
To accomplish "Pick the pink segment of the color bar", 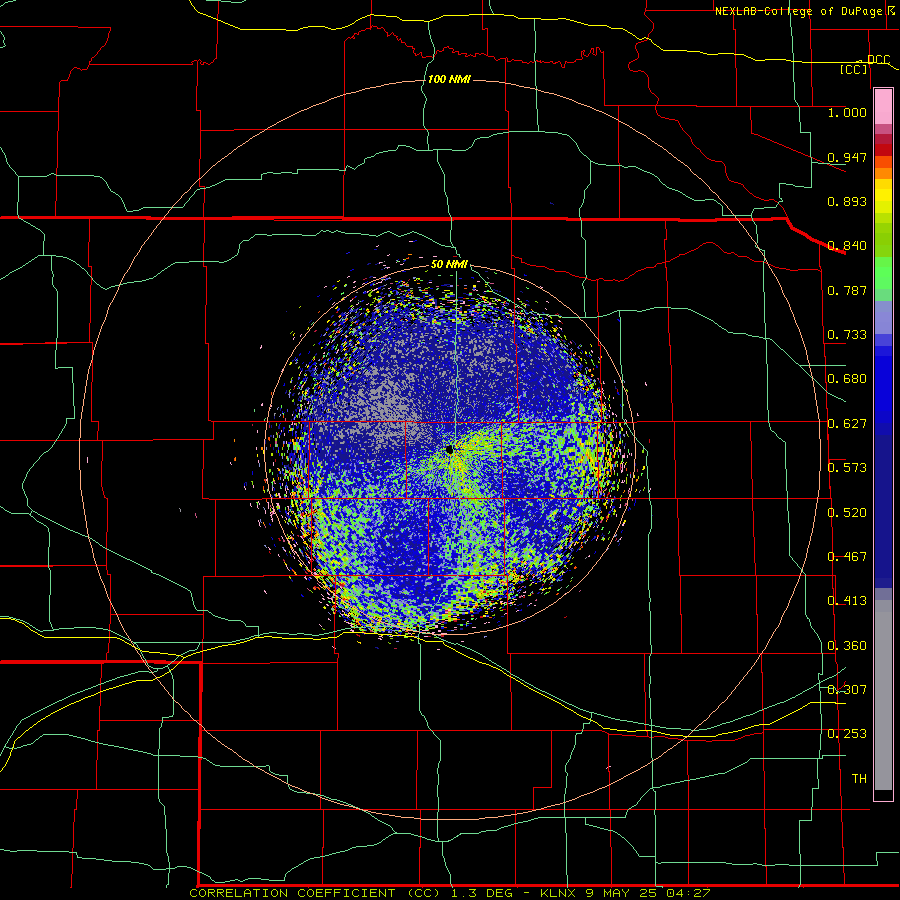I will point(883,107).
